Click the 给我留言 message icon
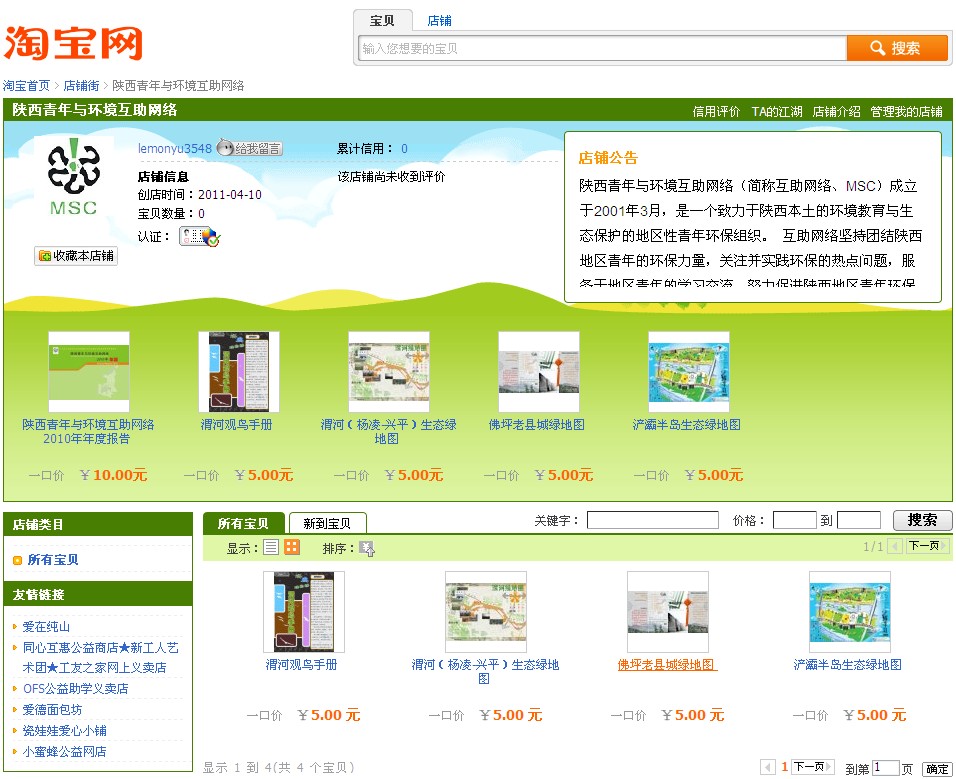 point(249,148)
